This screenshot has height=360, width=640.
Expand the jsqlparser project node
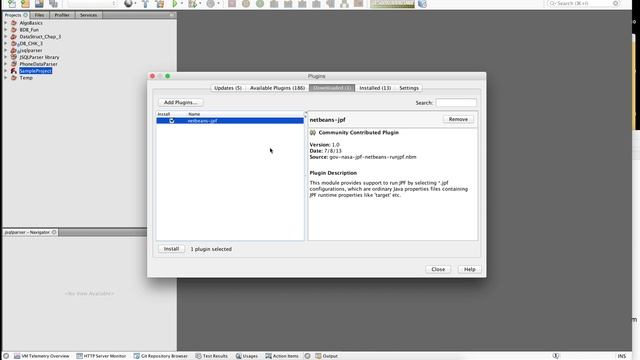[6, 51]
